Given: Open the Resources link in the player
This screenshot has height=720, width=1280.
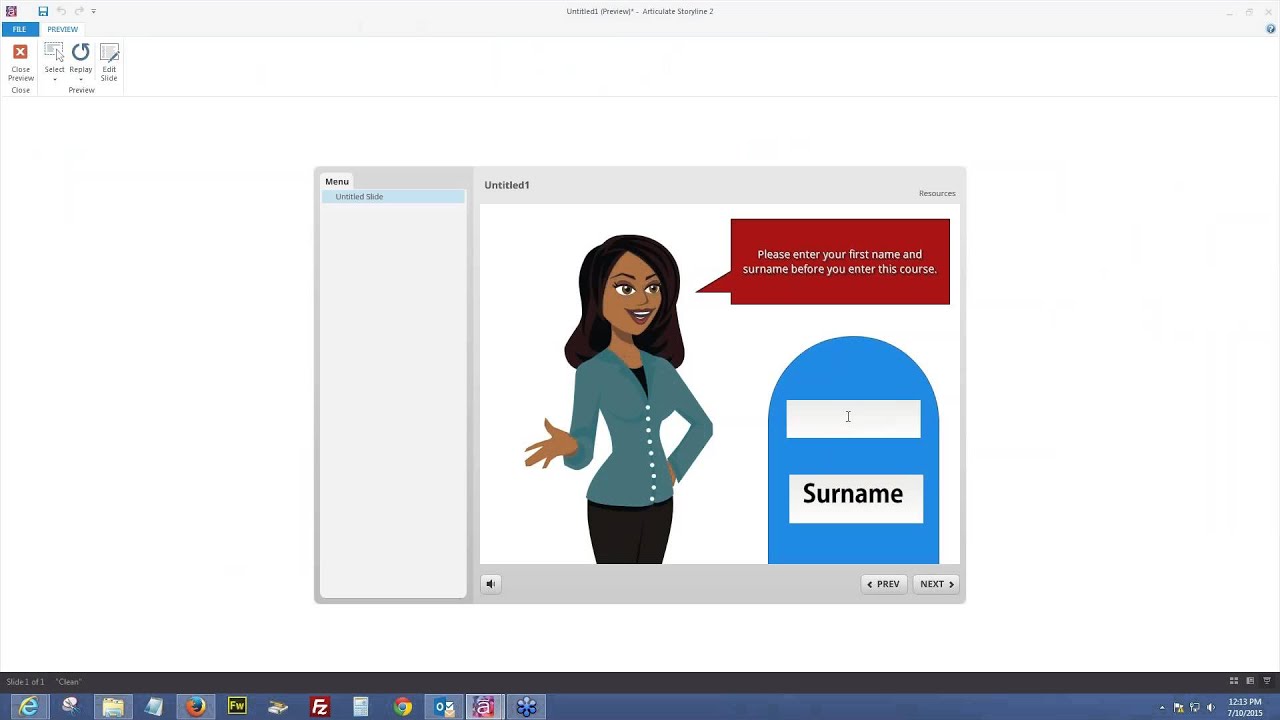Looking at the screenshot, I should pos(937,193).
